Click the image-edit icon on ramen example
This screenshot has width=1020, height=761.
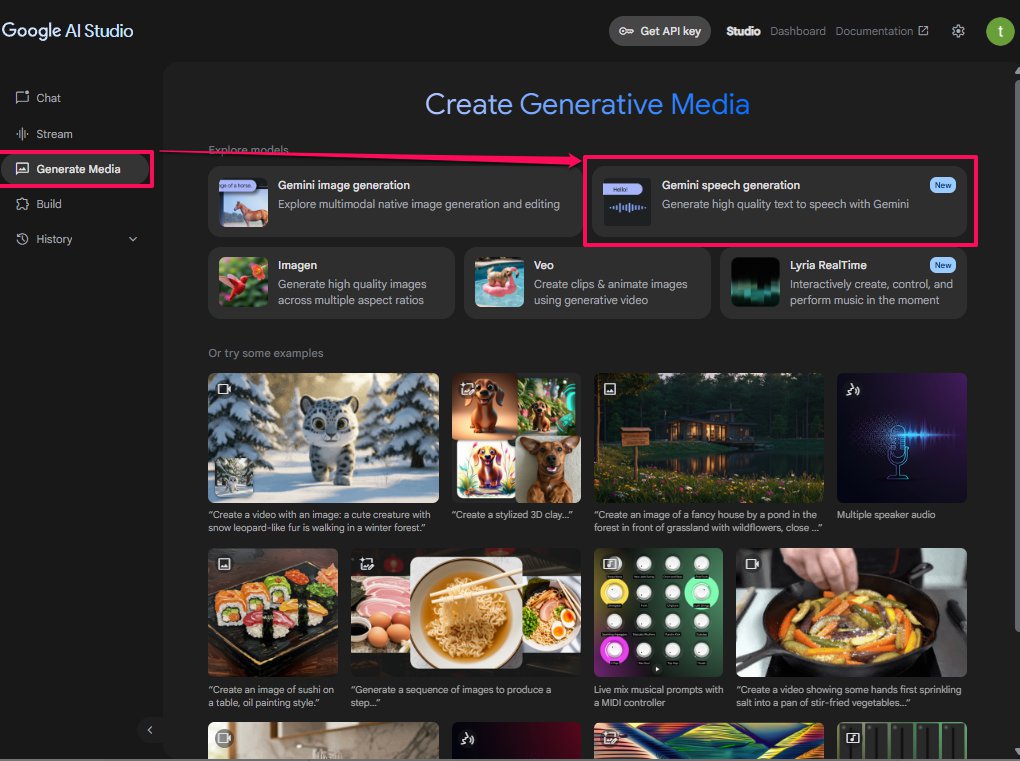(367, 564)
